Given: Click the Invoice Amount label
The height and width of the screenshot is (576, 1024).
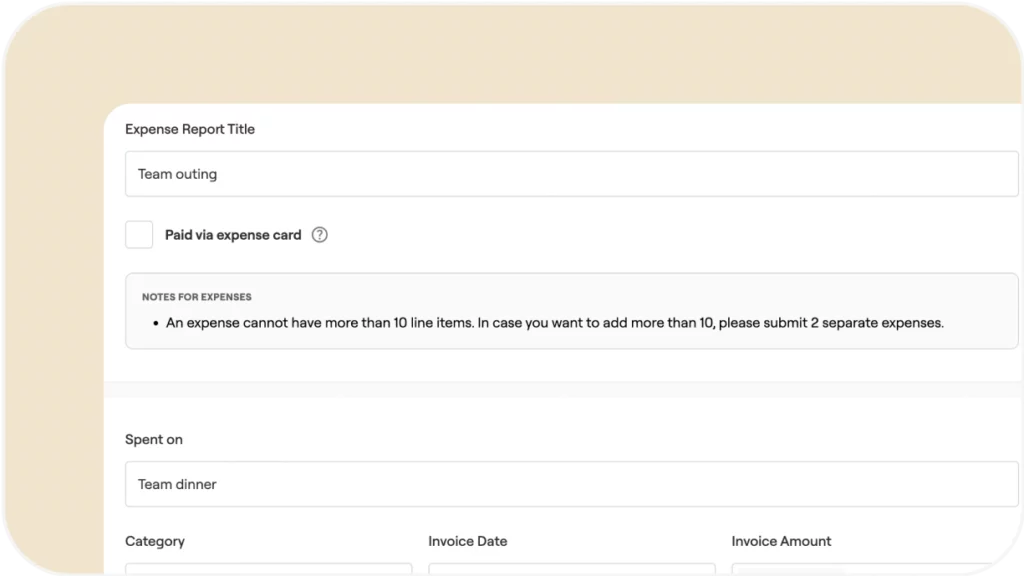Looking at the screenshot, I should (x=781, y=541).
